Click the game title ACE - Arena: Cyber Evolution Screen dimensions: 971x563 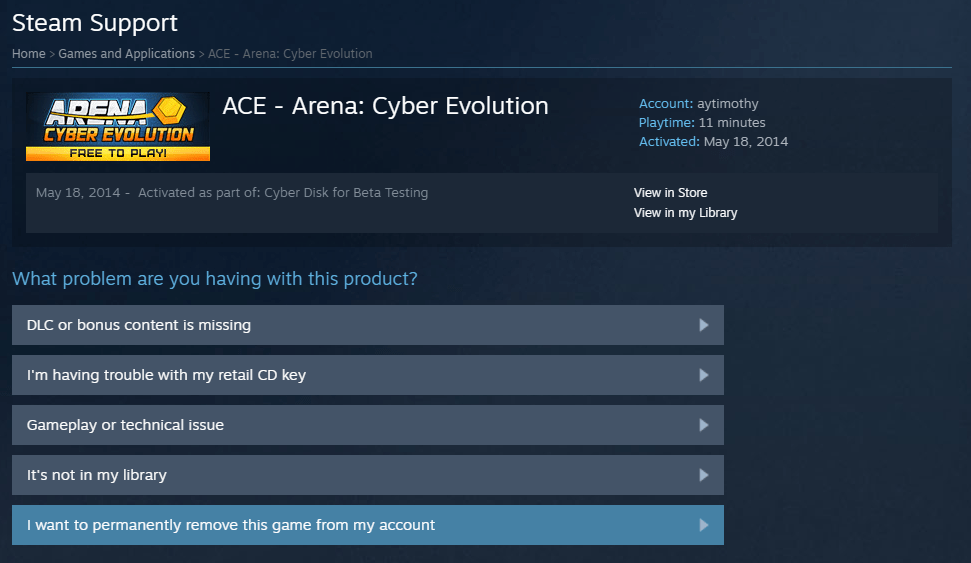(x=385, y=106)
